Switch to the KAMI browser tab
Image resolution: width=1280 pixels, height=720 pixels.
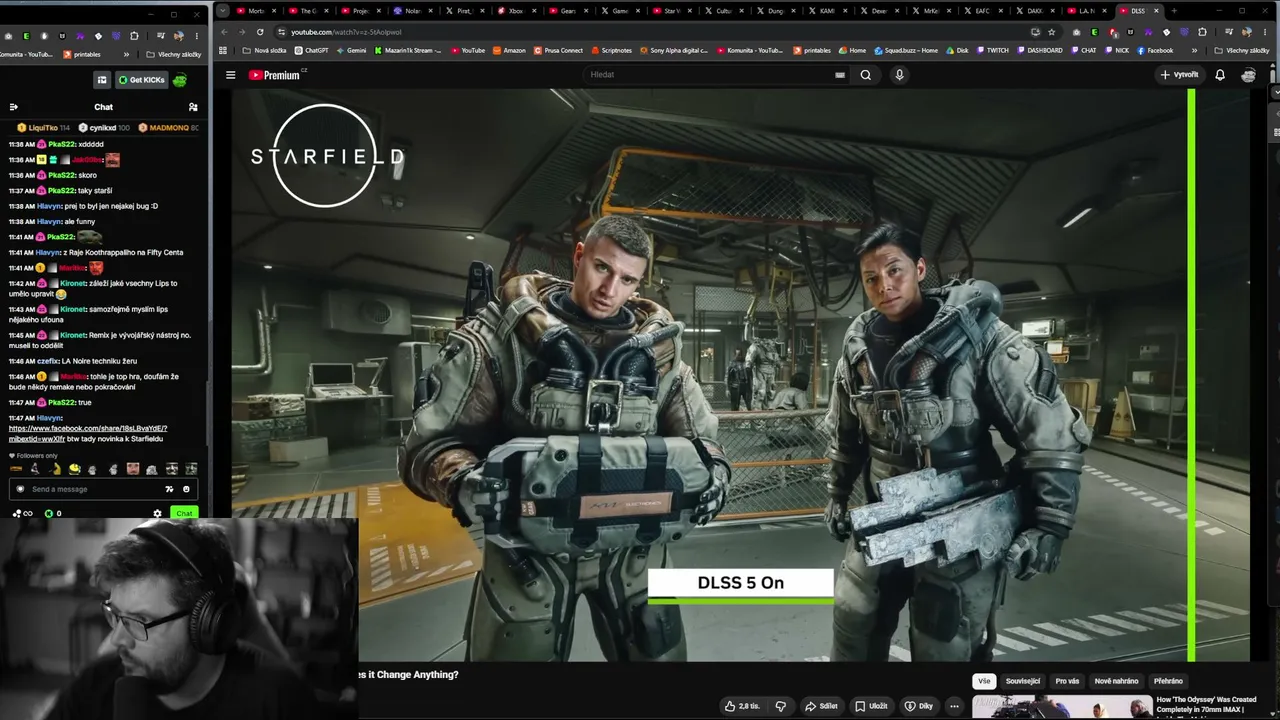pos(827,11)
